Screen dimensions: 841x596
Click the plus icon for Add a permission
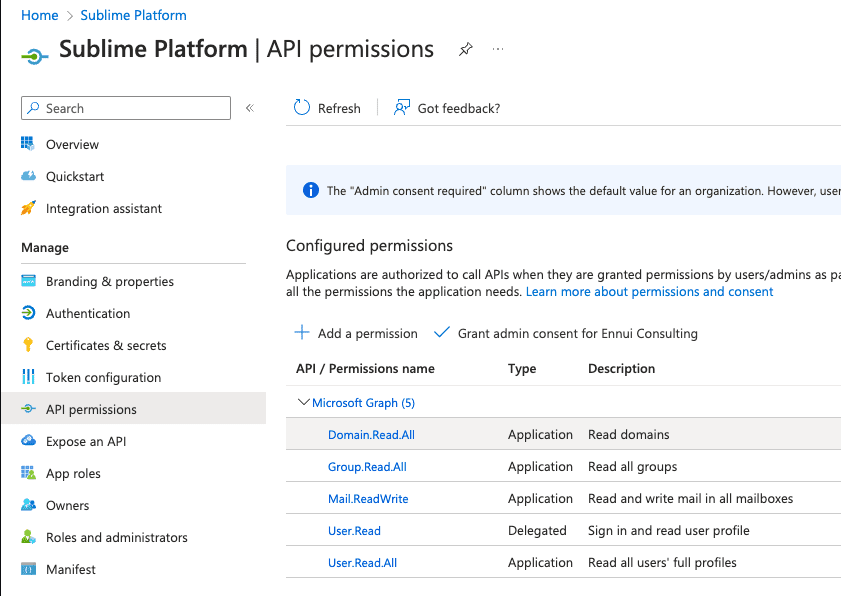coord(302,333)
